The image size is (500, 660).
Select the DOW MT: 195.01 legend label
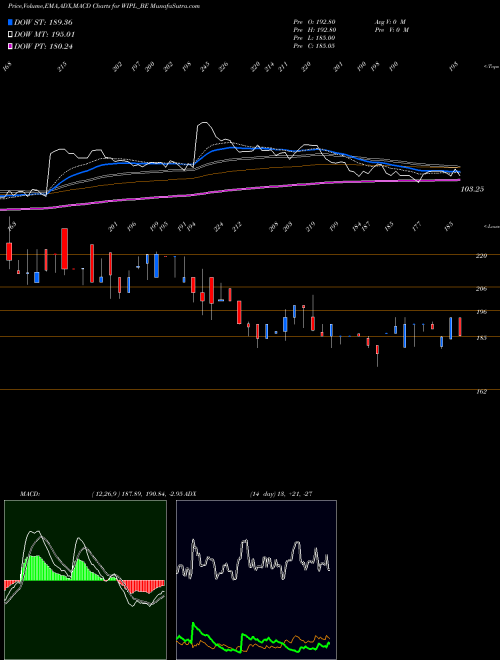(44, 35)
